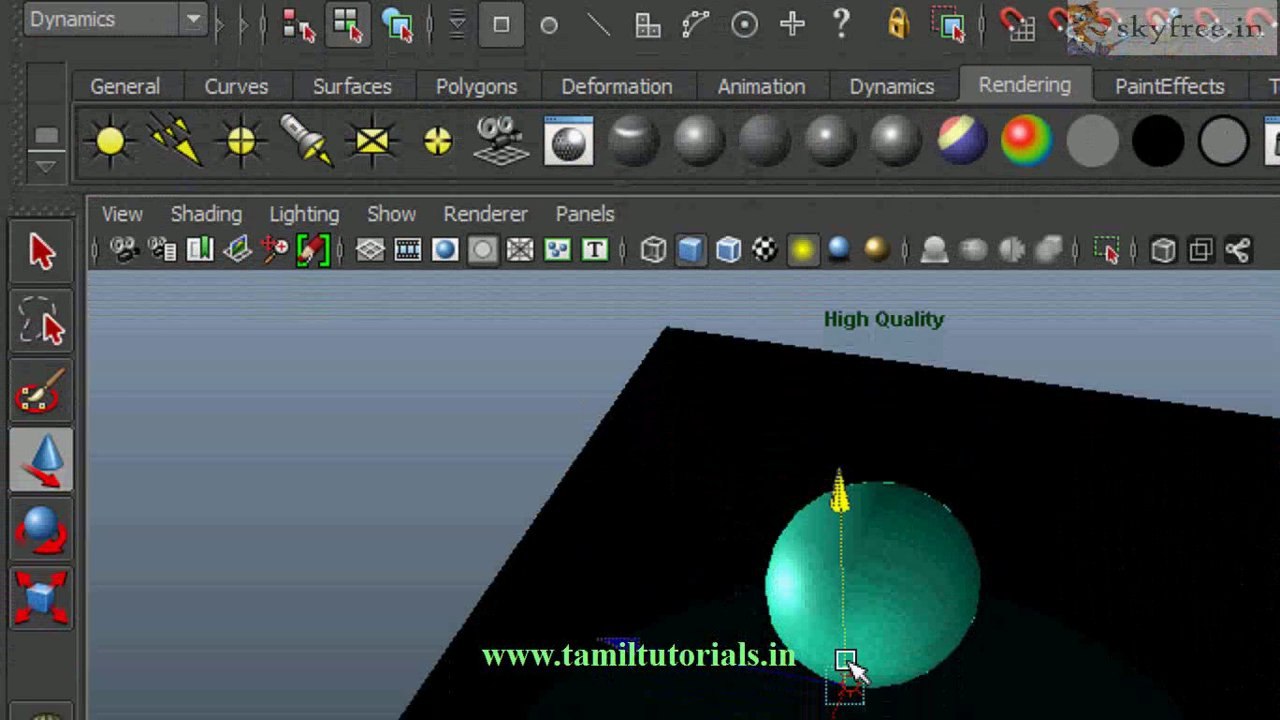Activate the Lasso selection tool
The height and width of the screenshot is (720, 1280).
41,321
